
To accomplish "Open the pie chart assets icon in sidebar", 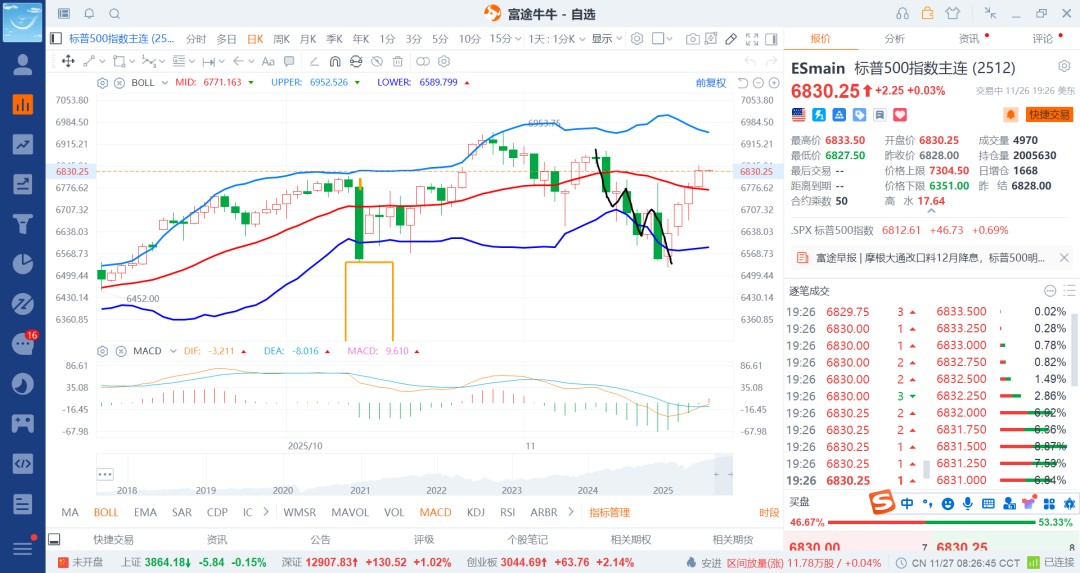I will point(22,264).
